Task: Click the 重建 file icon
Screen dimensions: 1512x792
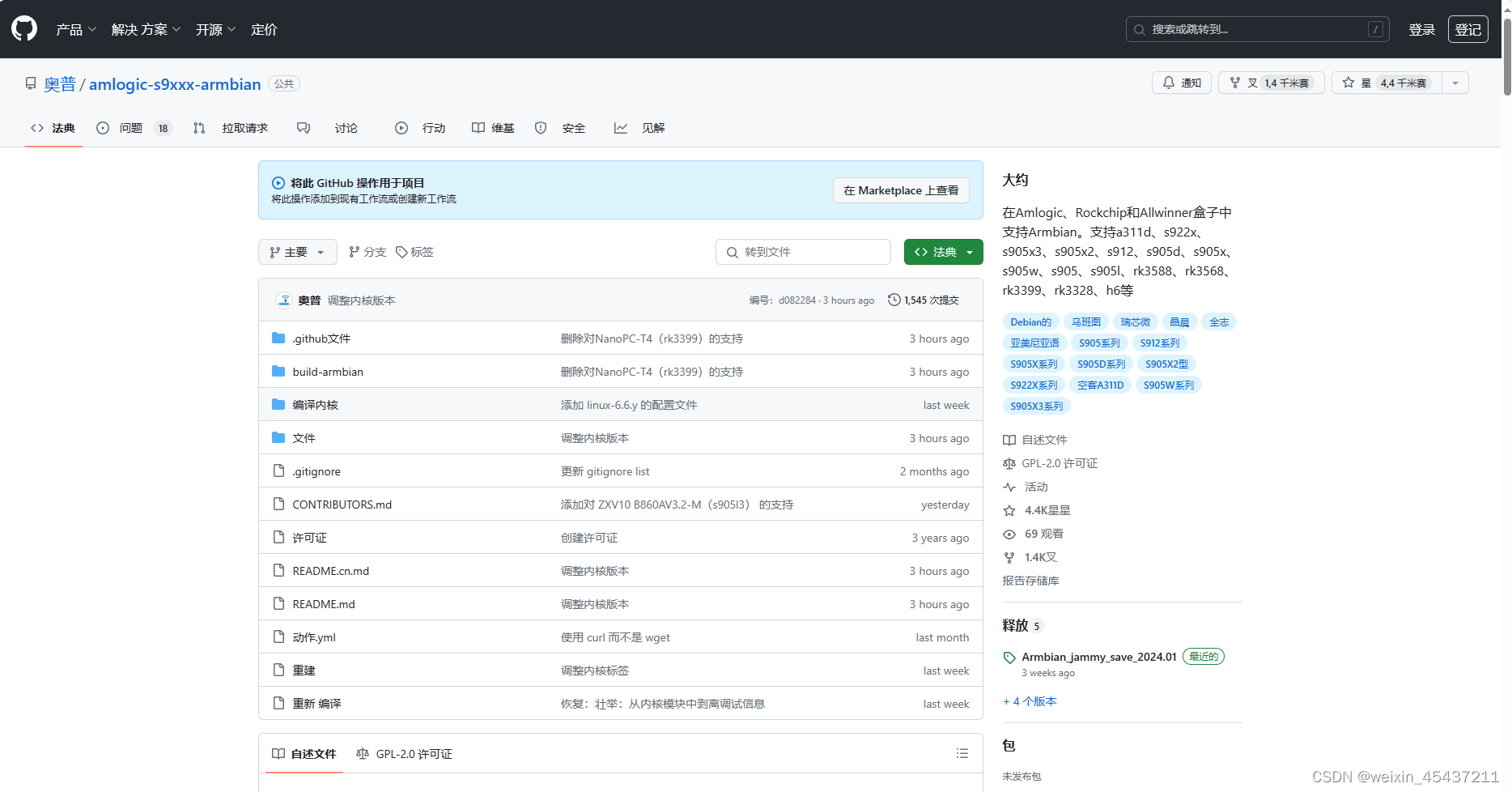Action: (279, 670)
